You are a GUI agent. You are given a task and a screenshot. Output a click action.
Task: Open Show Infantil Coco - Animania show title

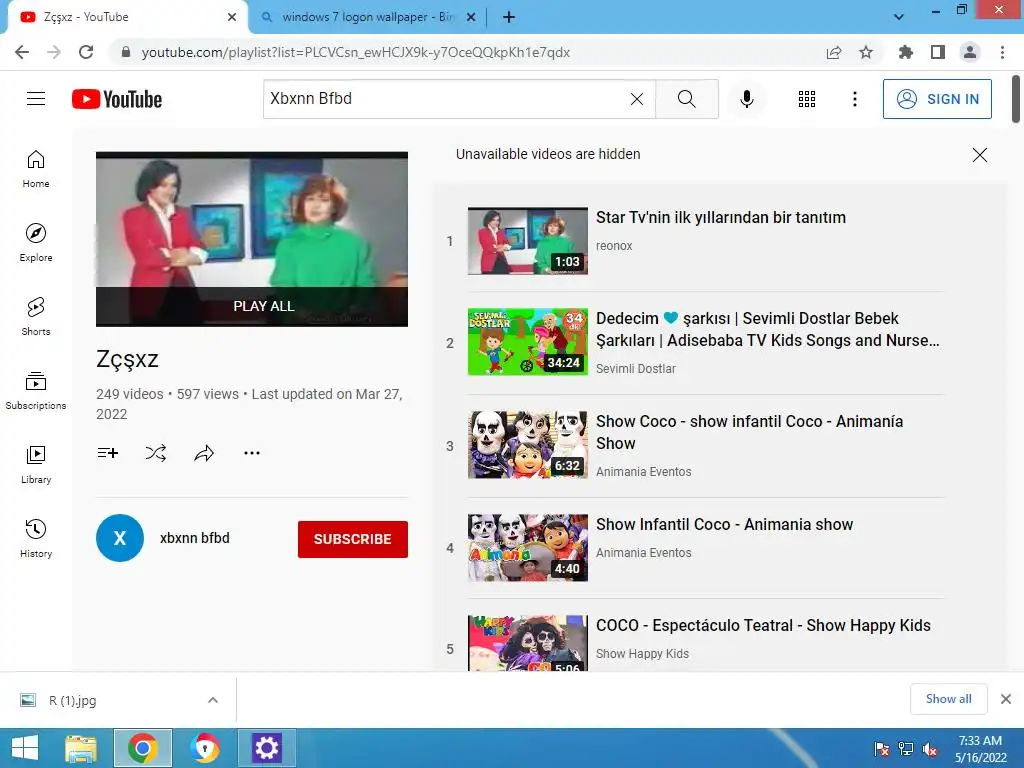pyautogui.click(x=724, y=524)
